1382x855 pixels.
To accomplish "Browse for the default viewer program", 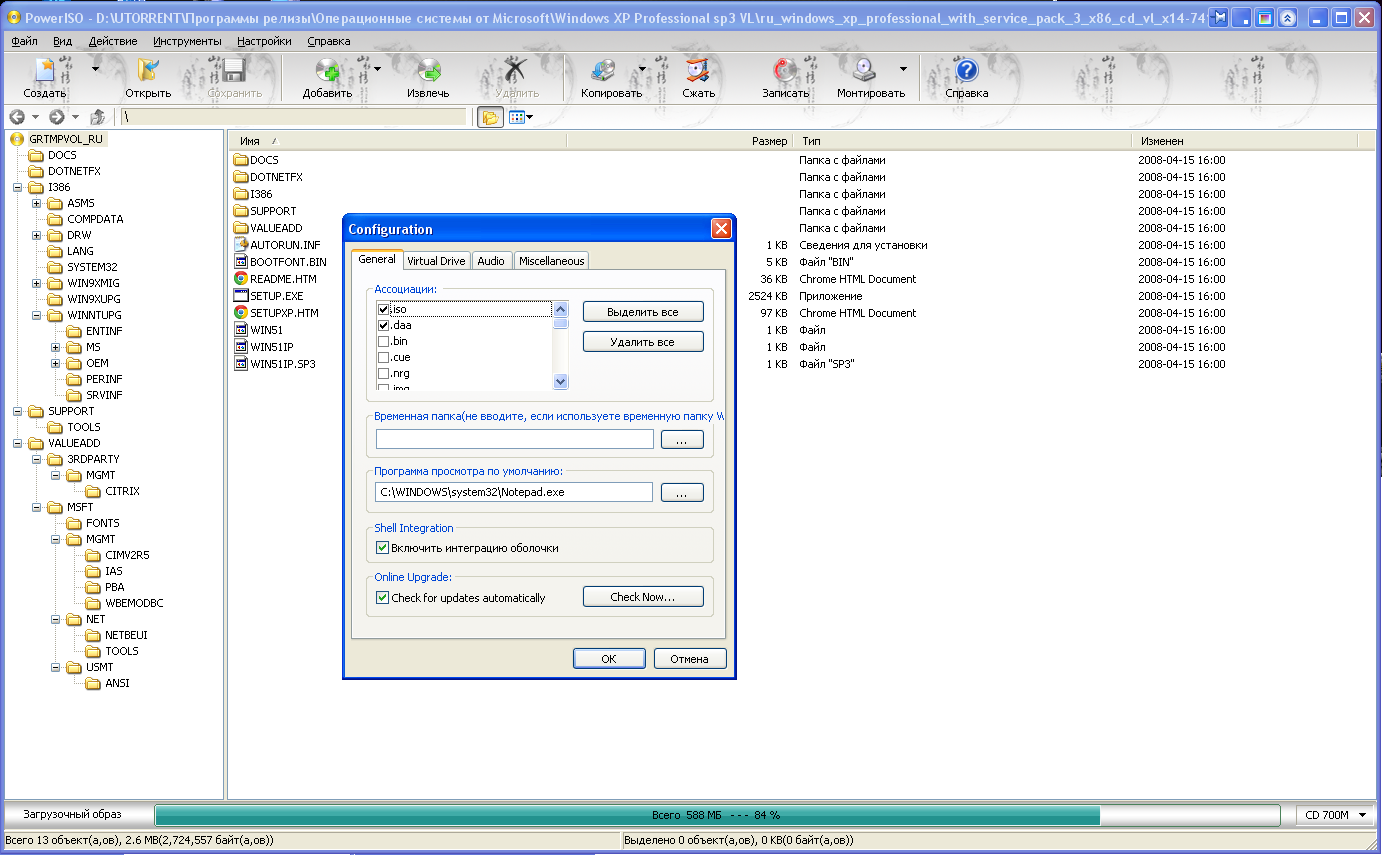I will 682,493.
